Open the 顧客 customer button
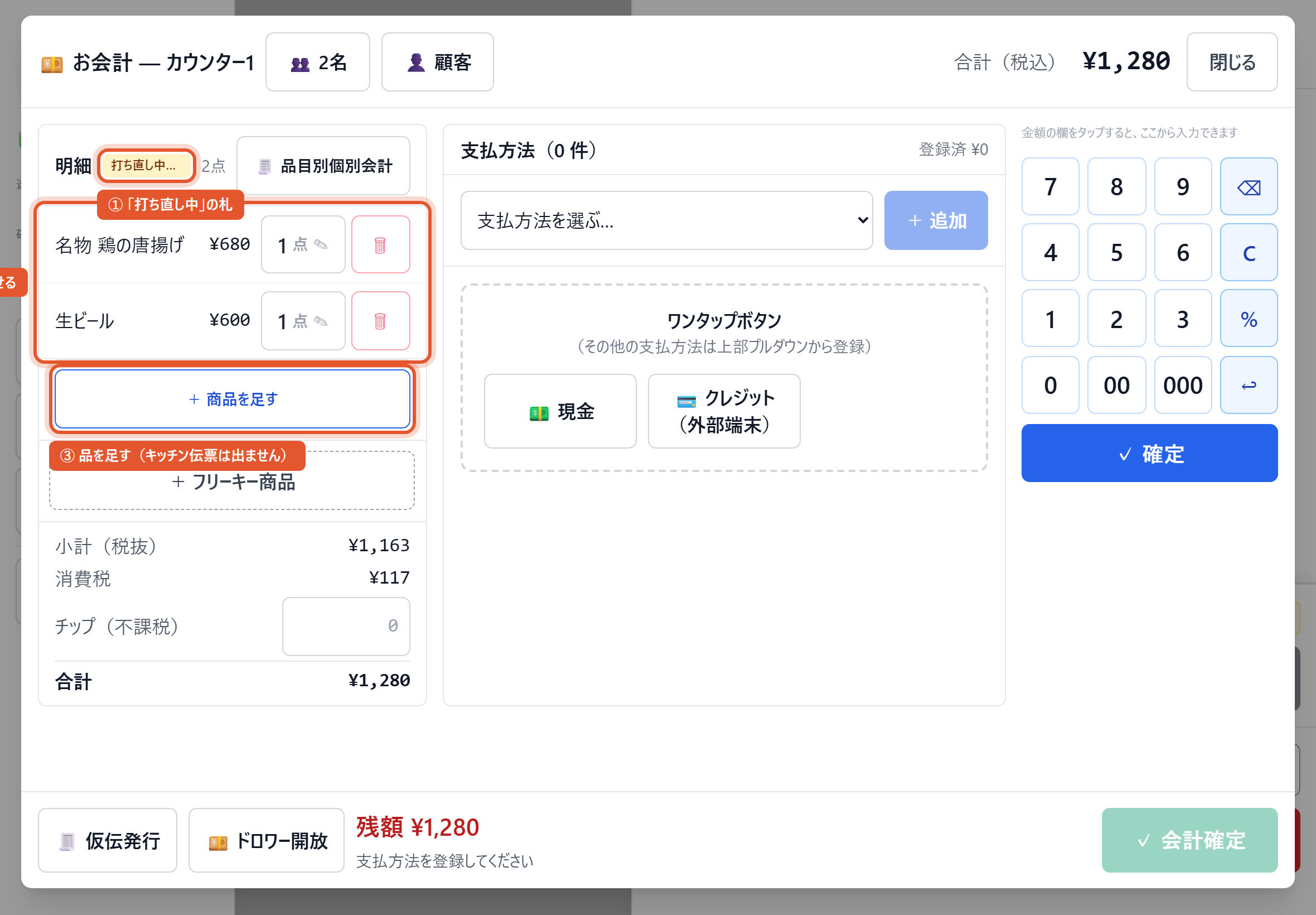Screen dimensions: 1316x915 coord(438,62)
